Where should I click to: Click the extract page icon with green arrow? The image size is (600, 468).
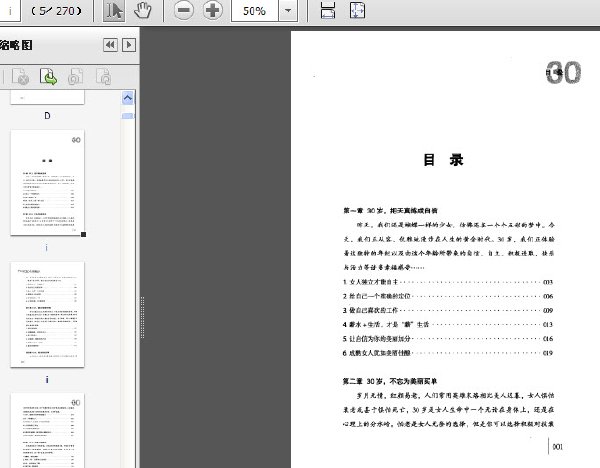48,76
